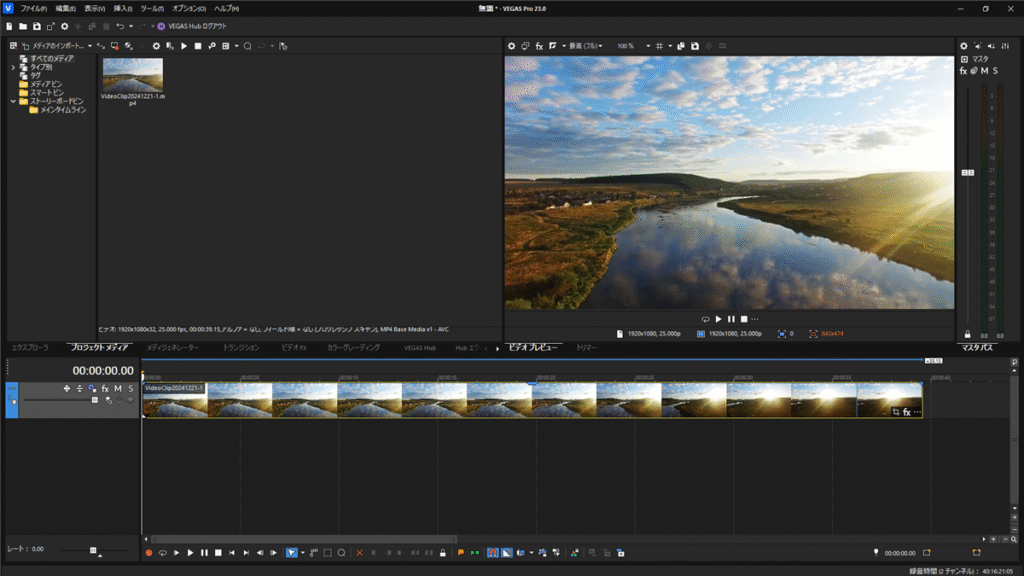
Task: Open event pan/crop icon on timeline clip
Action: [x=895, y=412]
